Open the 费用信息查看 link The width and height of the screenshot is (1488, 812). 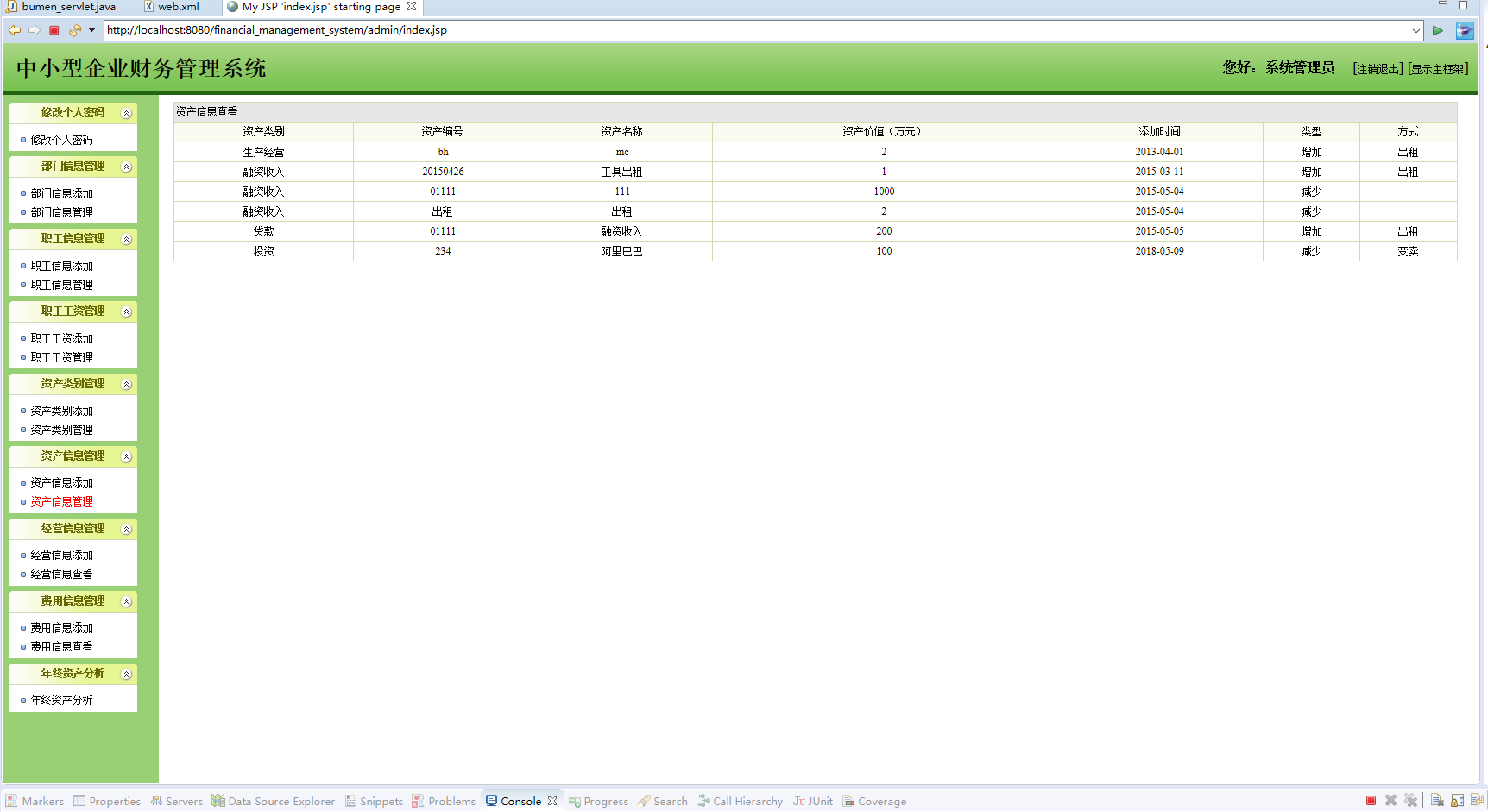pos(62,646)
